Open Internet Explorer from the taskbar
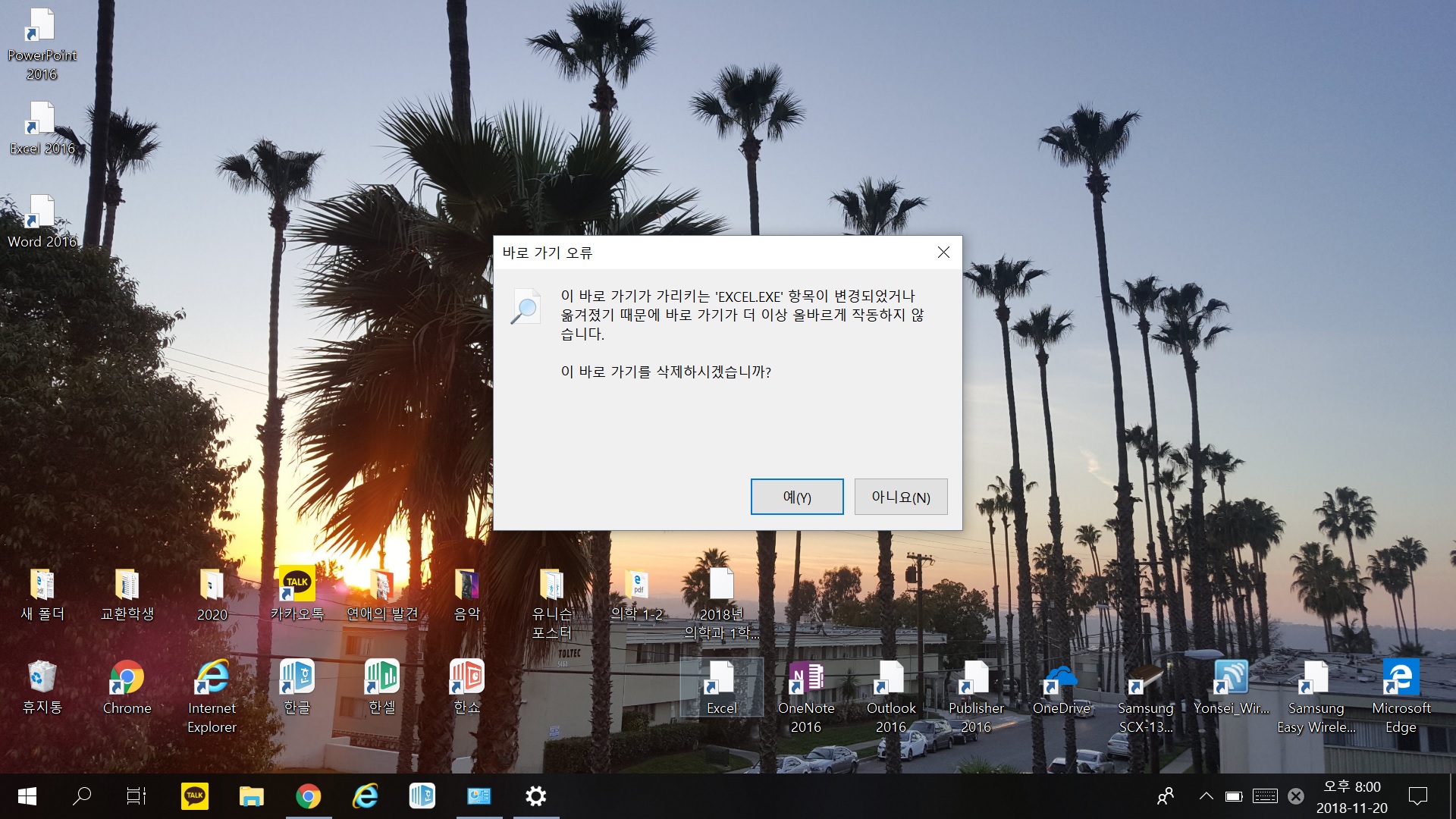1456x819 pixels. [x=365, y=796]
